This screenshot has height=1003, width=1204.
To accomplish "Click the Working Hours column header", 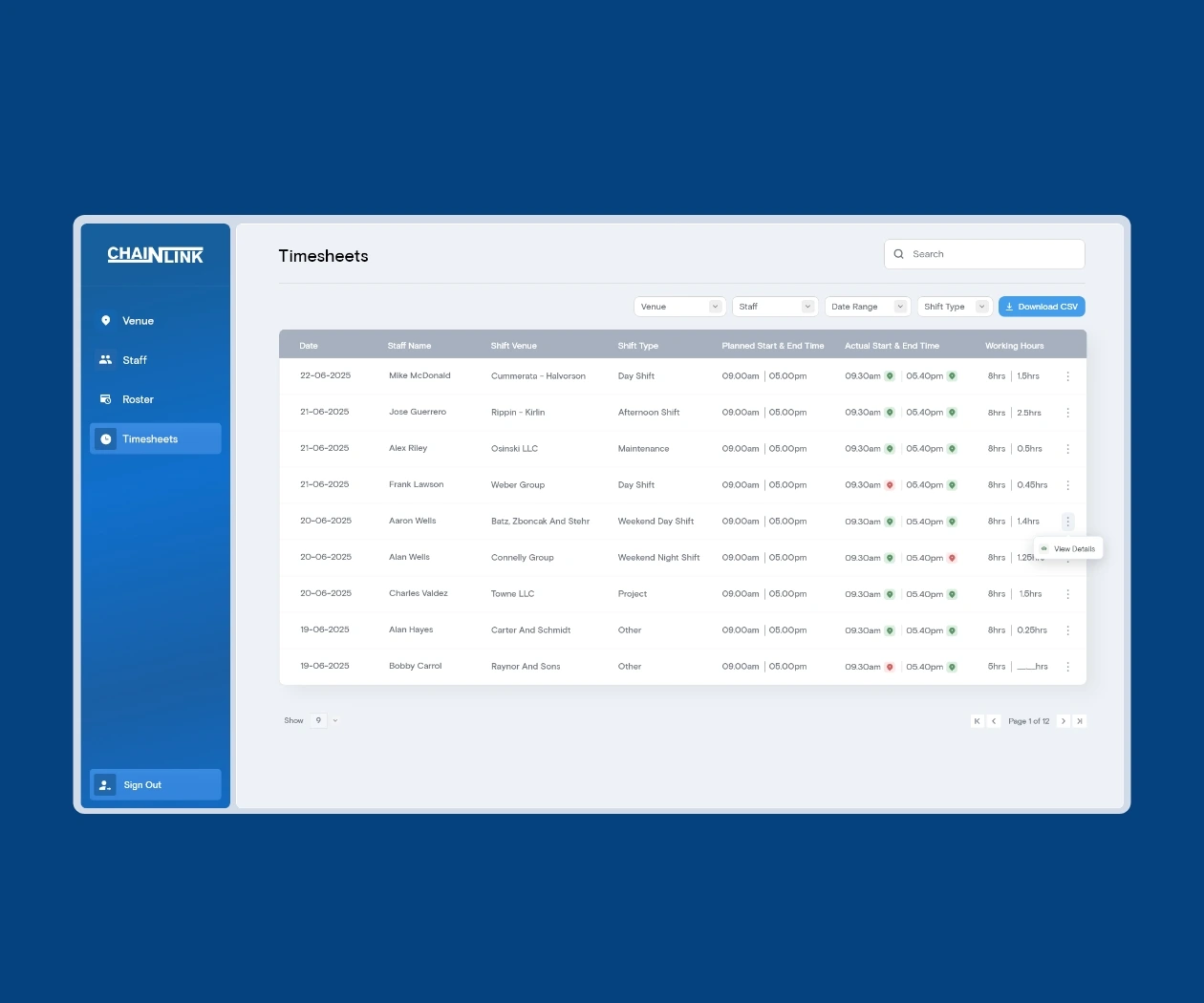I will (x=1015, y=346).
